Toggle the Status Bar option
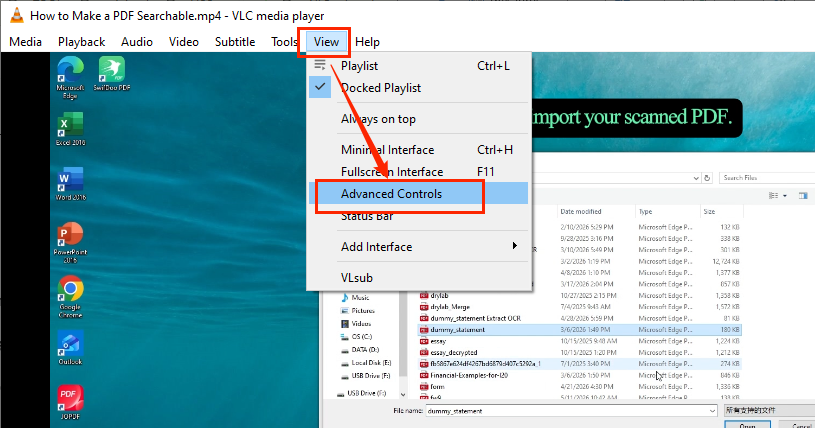Image resolution: width=815 pixels, height=428 pixels. 419,216
